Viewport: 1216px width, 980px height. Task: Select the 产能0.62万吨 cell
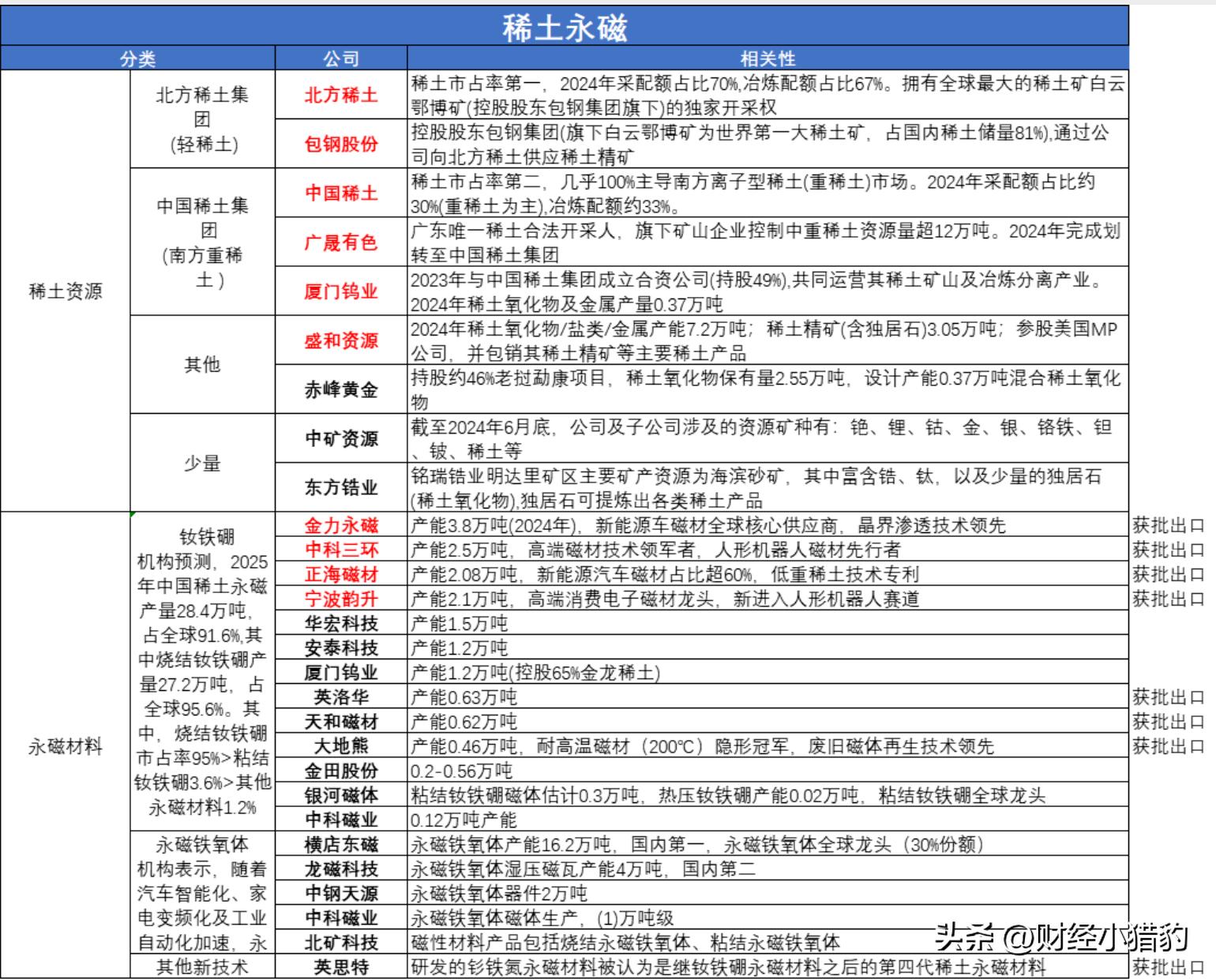point(768,721)
